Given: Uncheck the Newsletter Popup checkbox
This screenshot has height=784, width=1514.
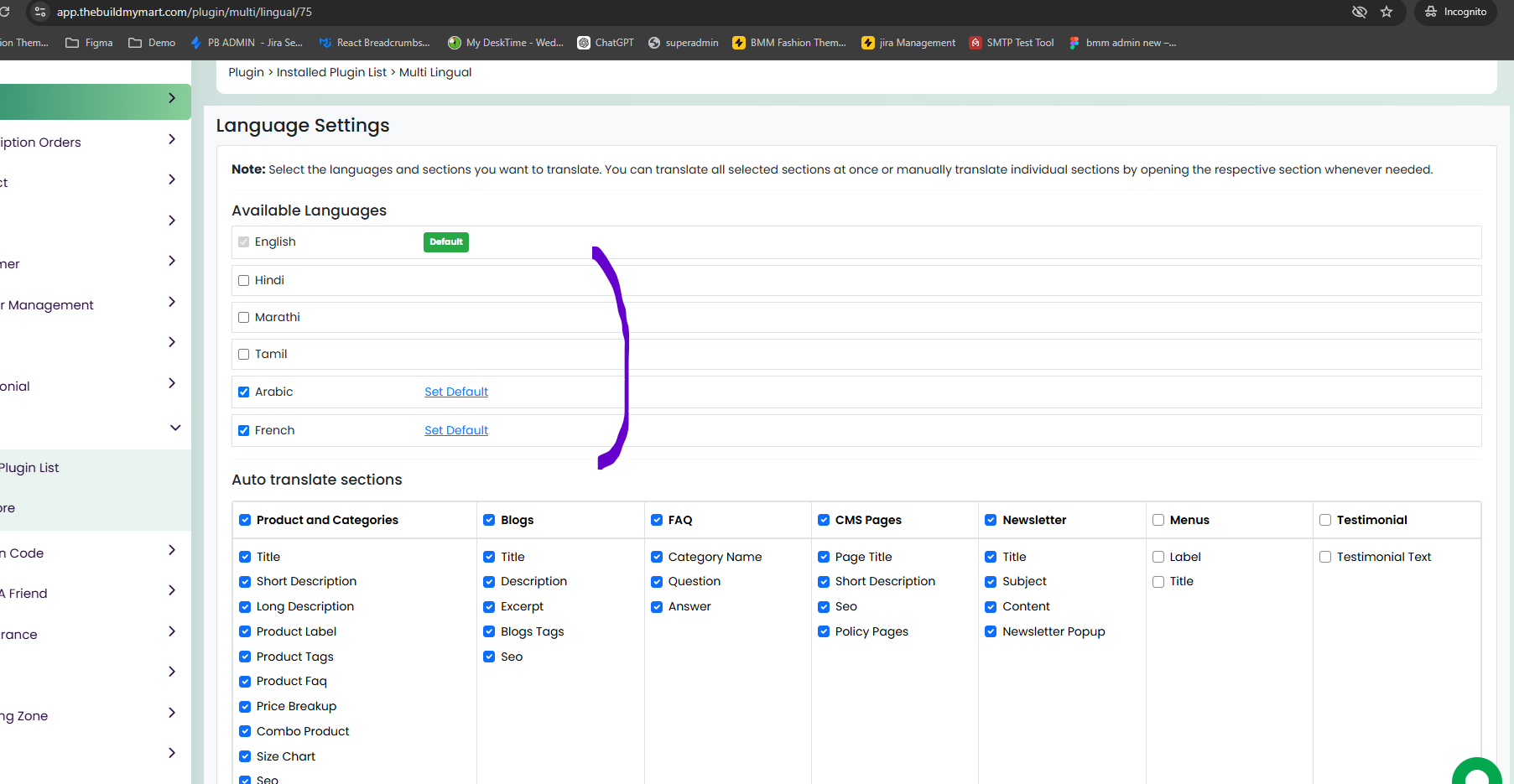Looking at the screenshot, I should (x=991, y=632).
